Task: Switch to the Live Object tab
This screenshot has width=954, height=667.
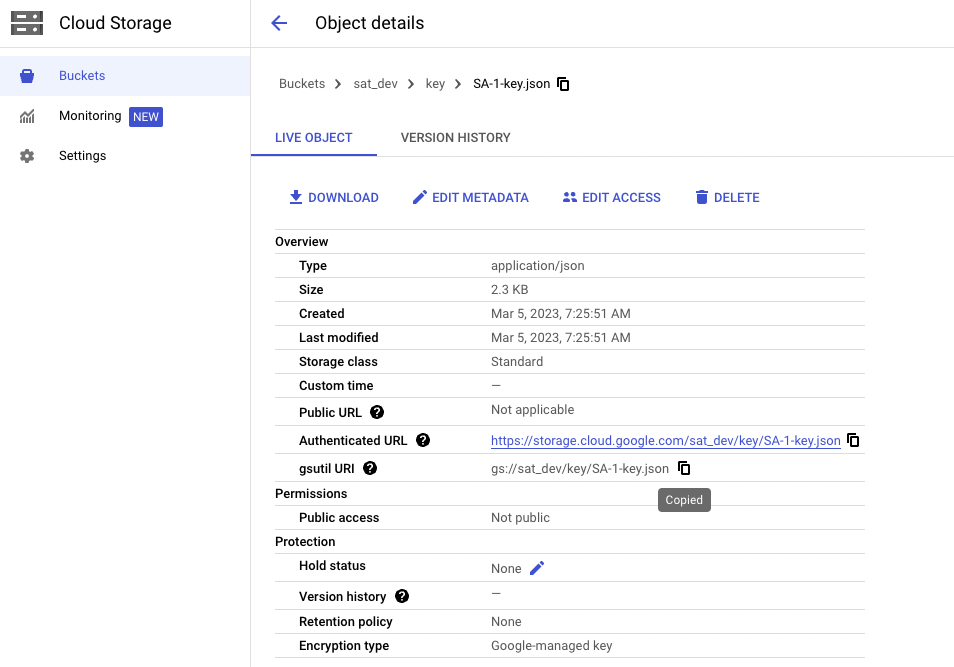Action: click(313, 138)
